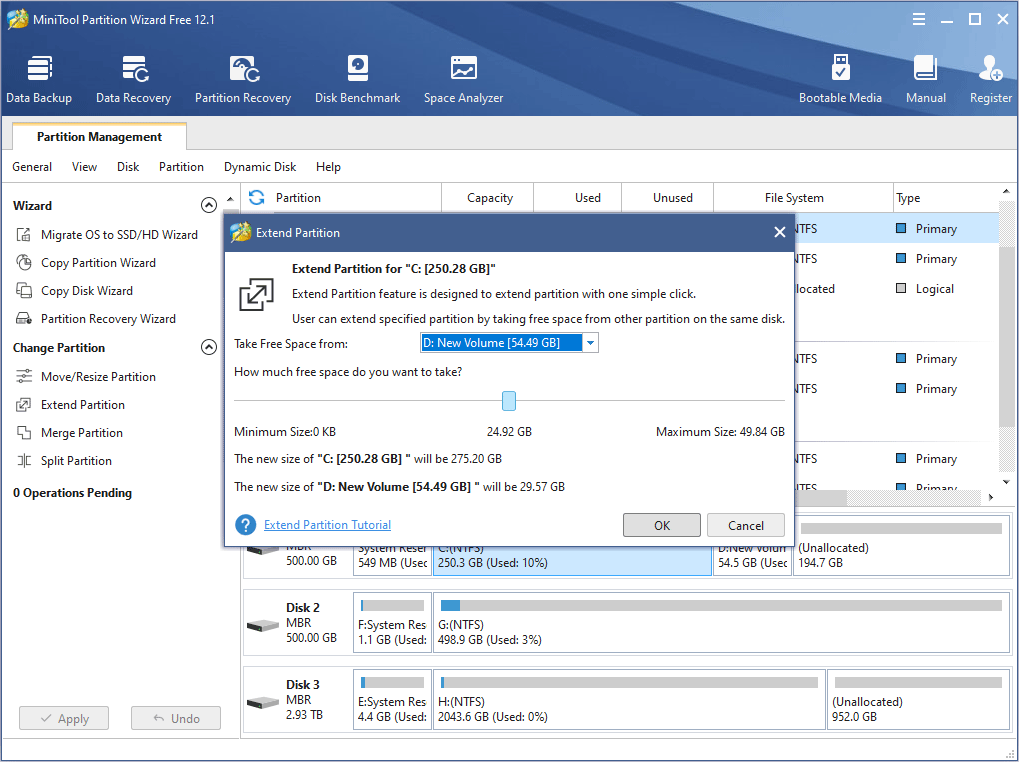Launch Copy Disk Wizard
The width and height of the screenshot is (1019, 762).
pyautogui.click(x=74, y=290)
